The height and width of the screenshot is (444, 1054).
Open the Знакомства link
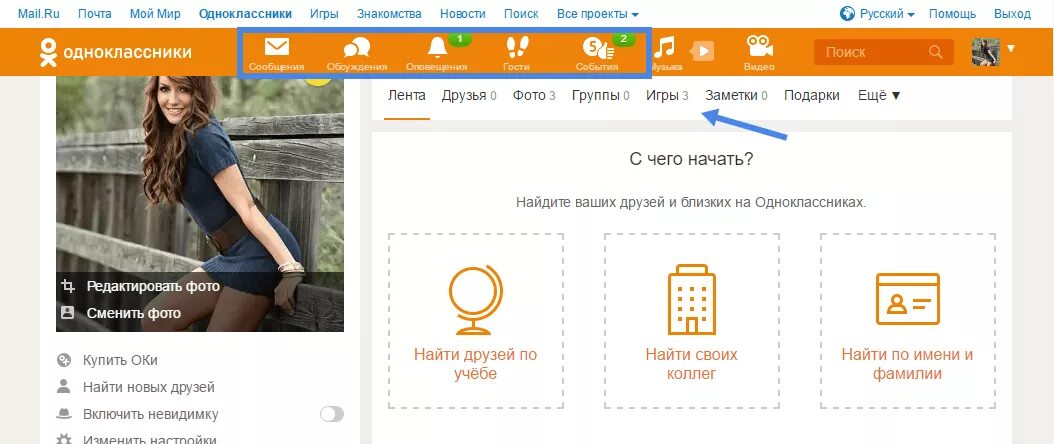point(389,13)
